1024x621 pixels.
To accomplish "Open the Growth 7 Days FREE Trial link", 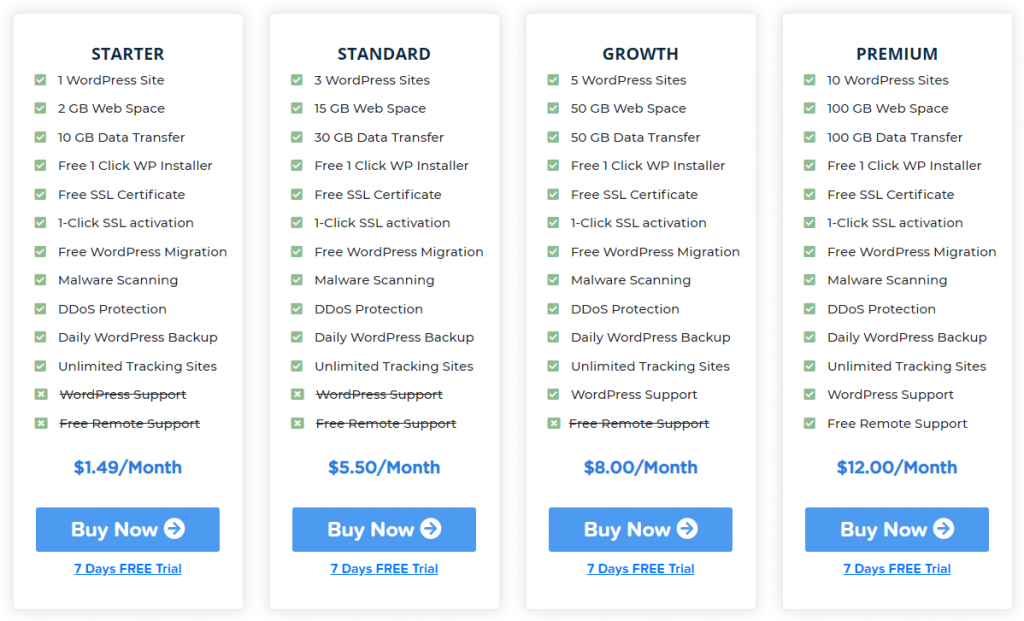I will (640, 569).
